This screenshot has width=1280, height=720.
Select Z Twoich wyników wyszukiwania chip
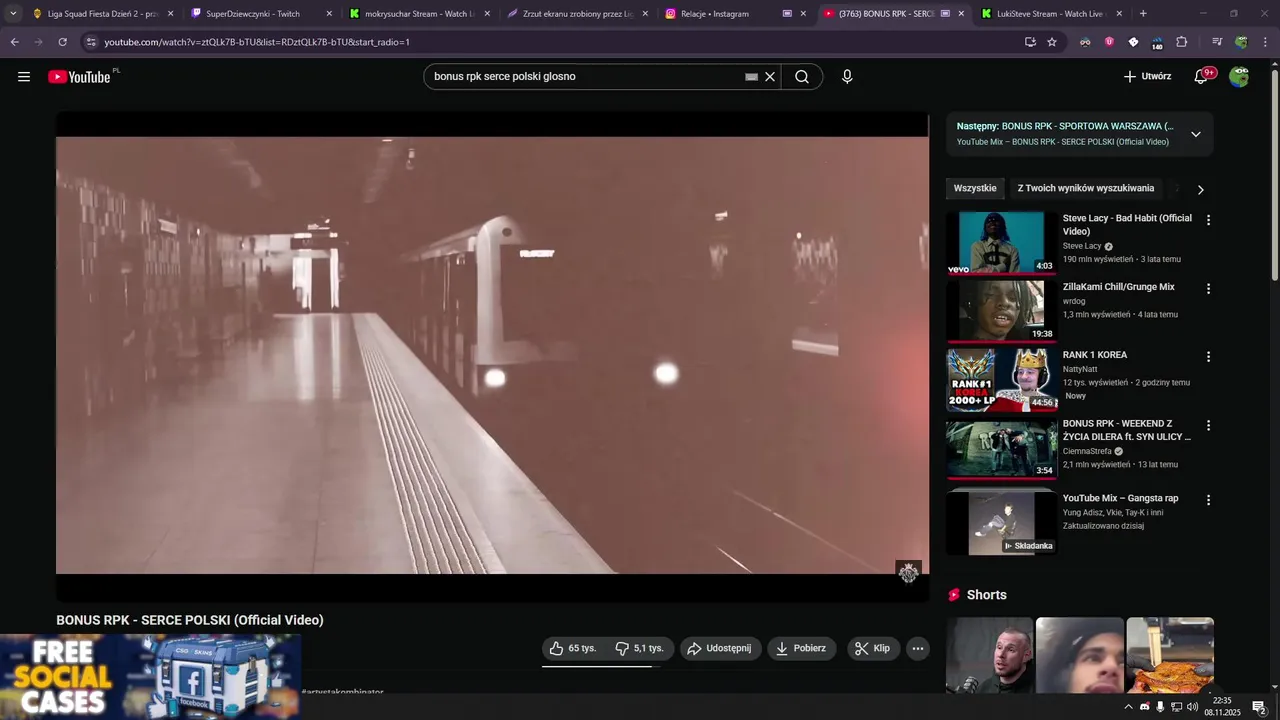(1086, 188)
